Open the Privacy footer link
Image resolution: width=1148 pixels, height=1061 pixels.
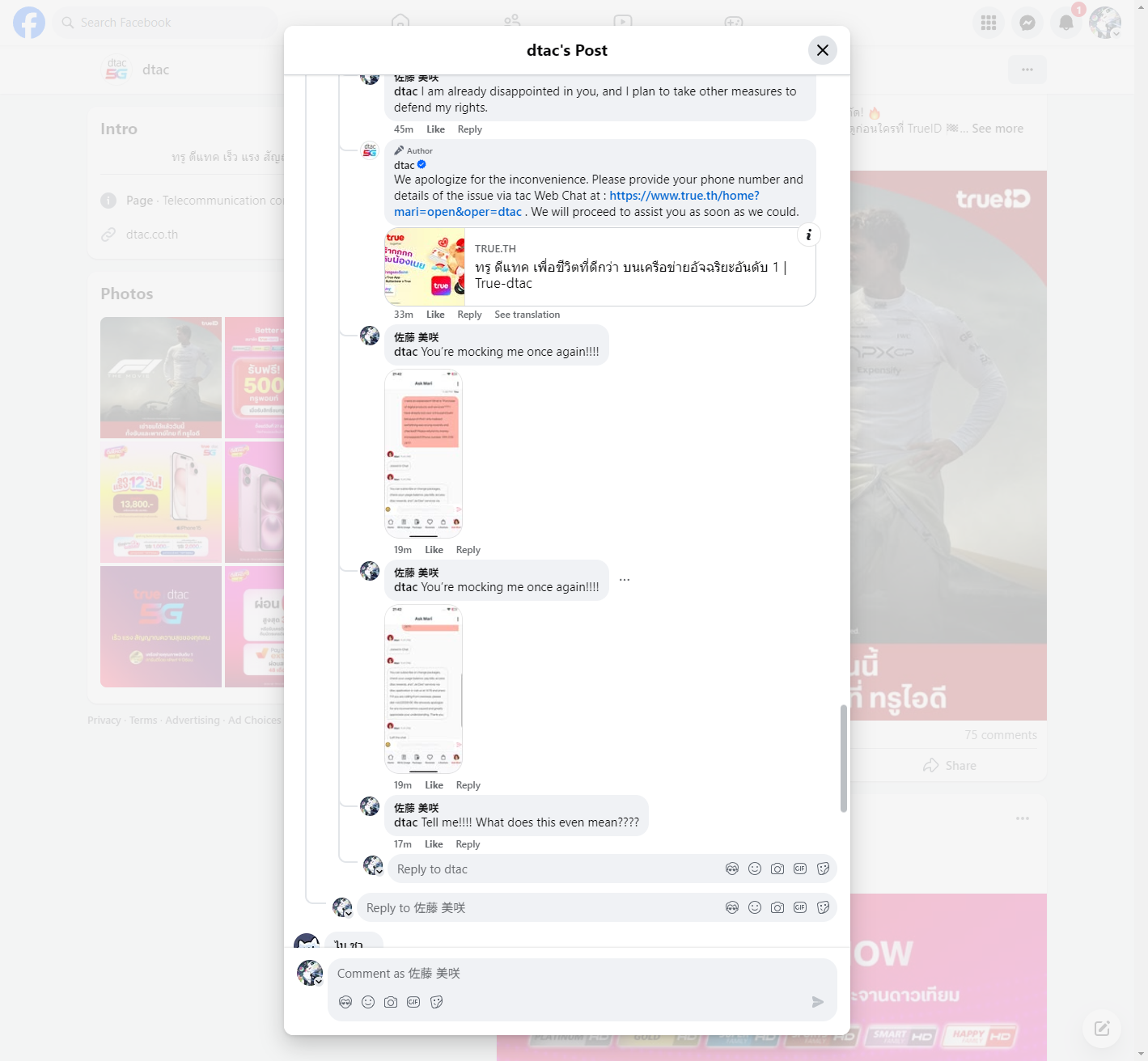coord(104,721)
